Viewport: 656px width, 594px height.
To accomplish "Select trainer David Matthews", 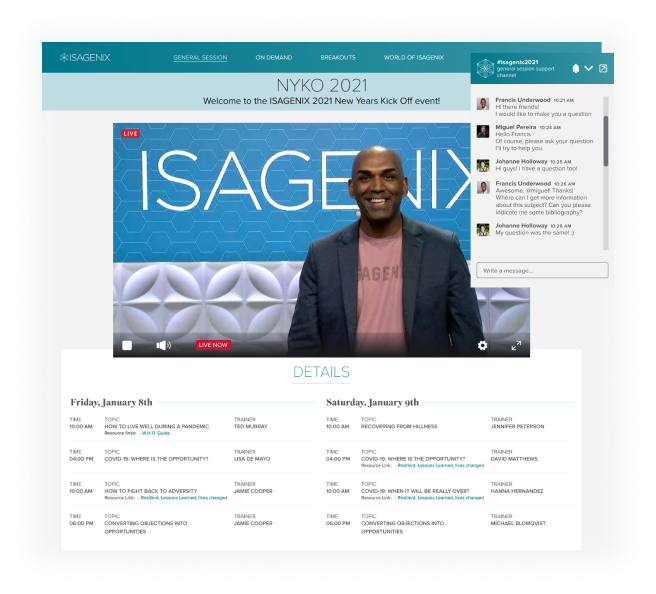I will click(514, 459).
